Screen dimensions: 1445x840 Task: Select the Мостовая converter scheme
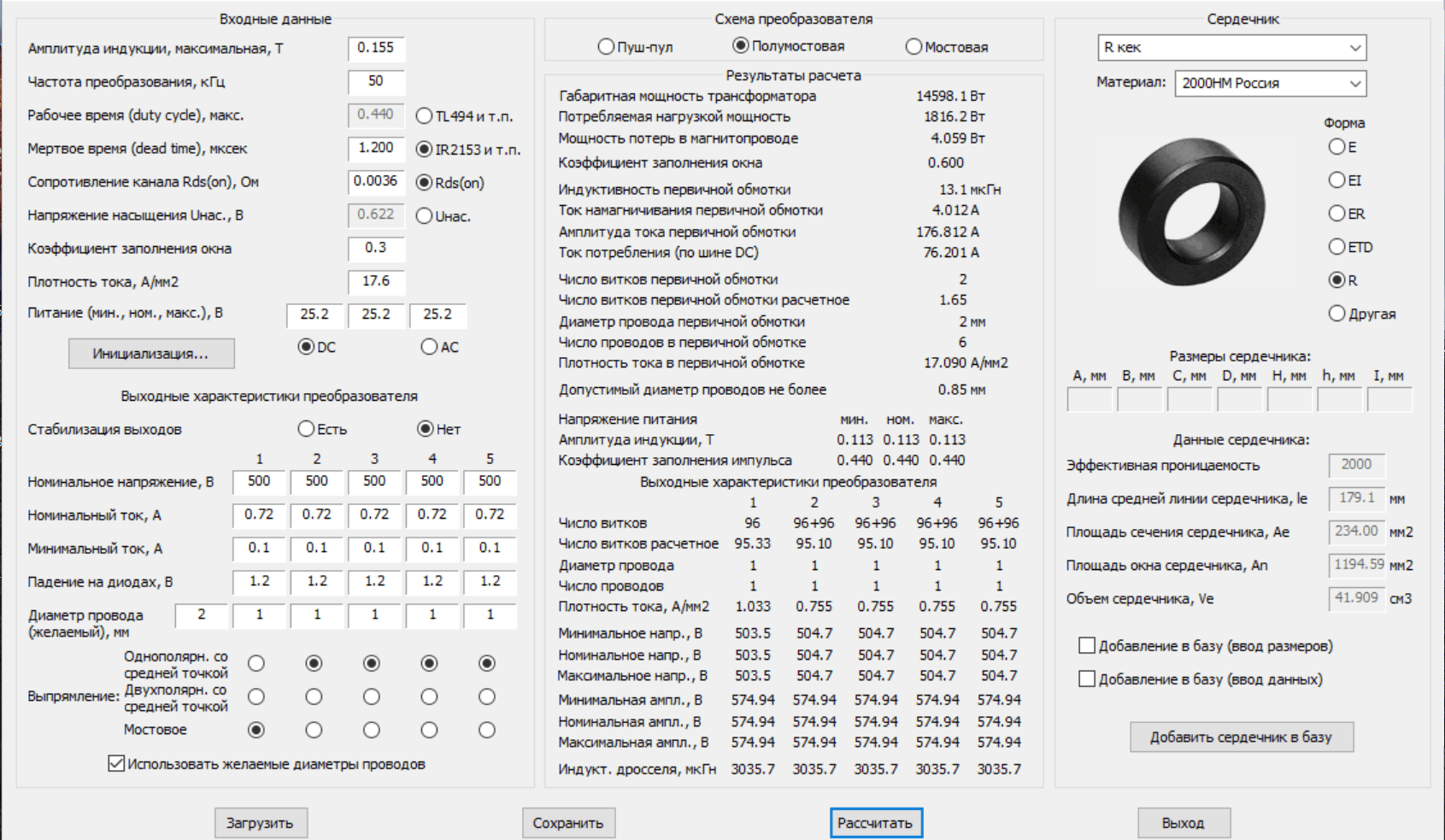tap(913, 47)
